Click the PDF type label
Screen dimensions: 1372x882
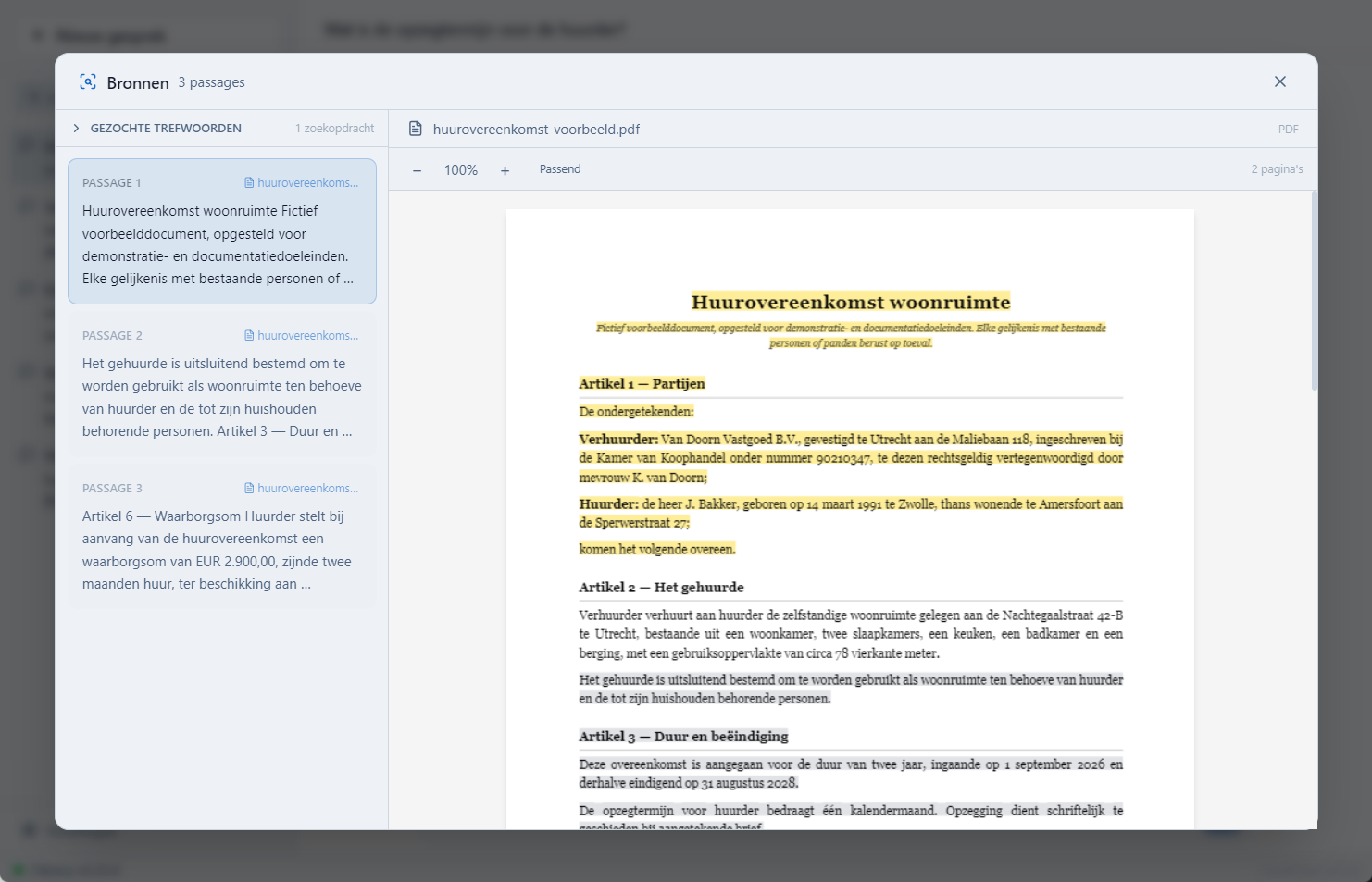tap(1288, 130)
